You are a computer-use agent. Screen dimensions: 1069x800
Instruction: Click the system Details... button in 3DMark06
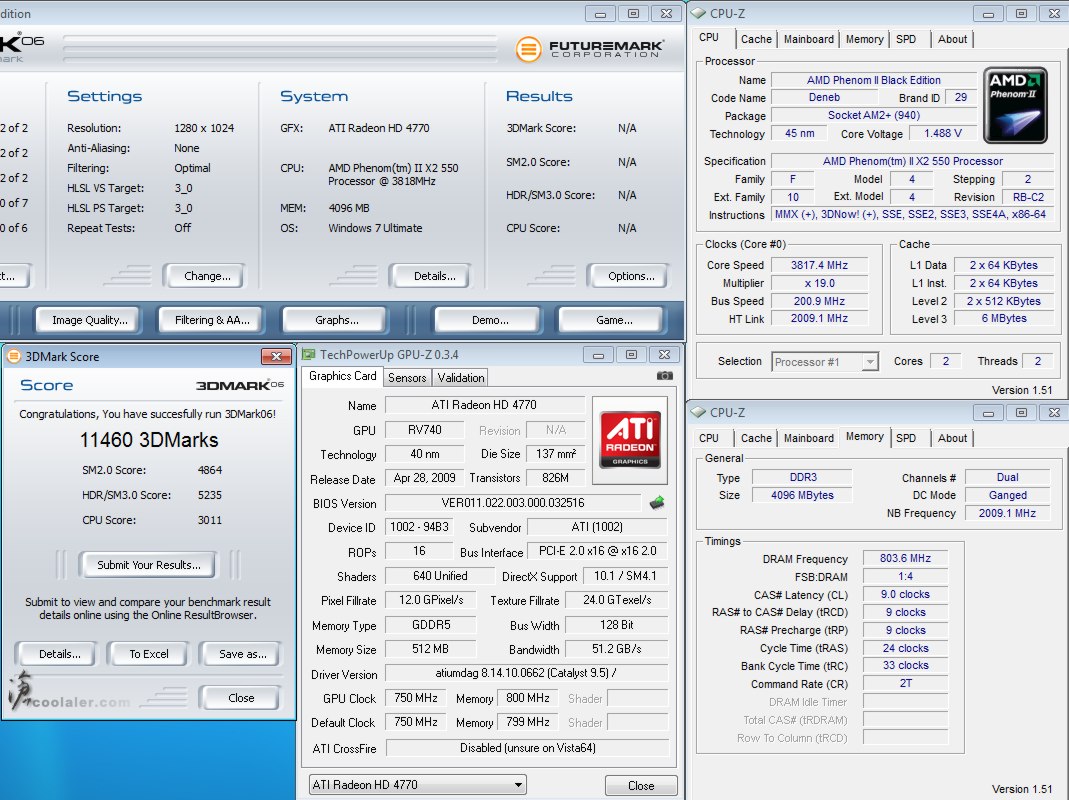[x=434, y=276]
